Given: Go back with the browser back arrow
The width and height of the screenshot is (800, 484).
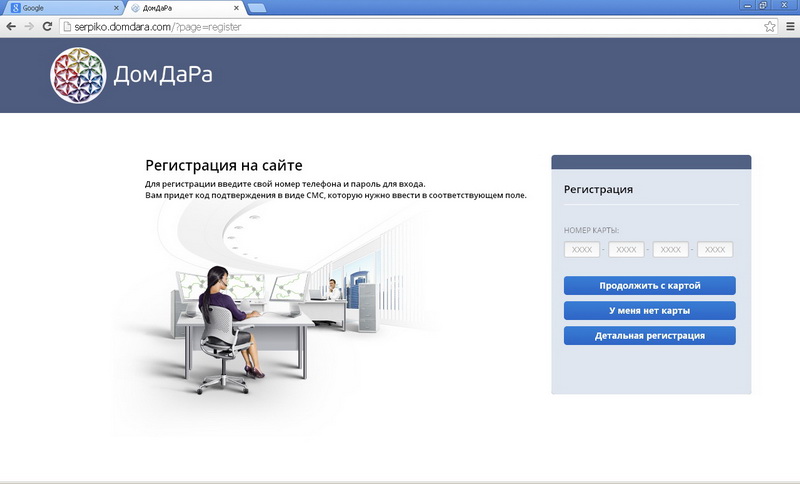Looking at the screenshot, I should click(11, 27).
